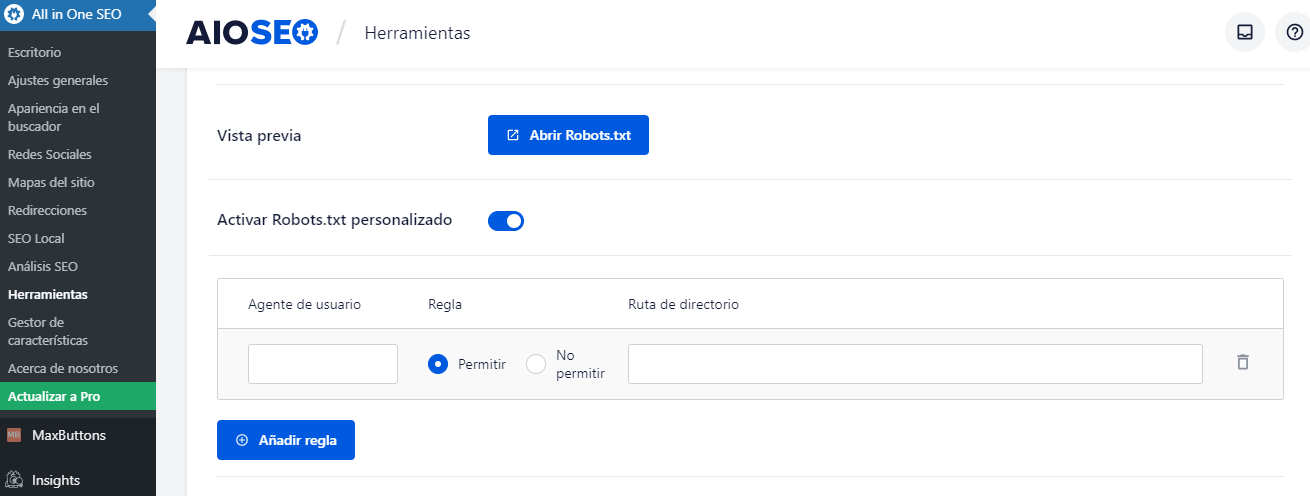
Task: Click the Ruta de directorio text field
Action: pos(914,364)
